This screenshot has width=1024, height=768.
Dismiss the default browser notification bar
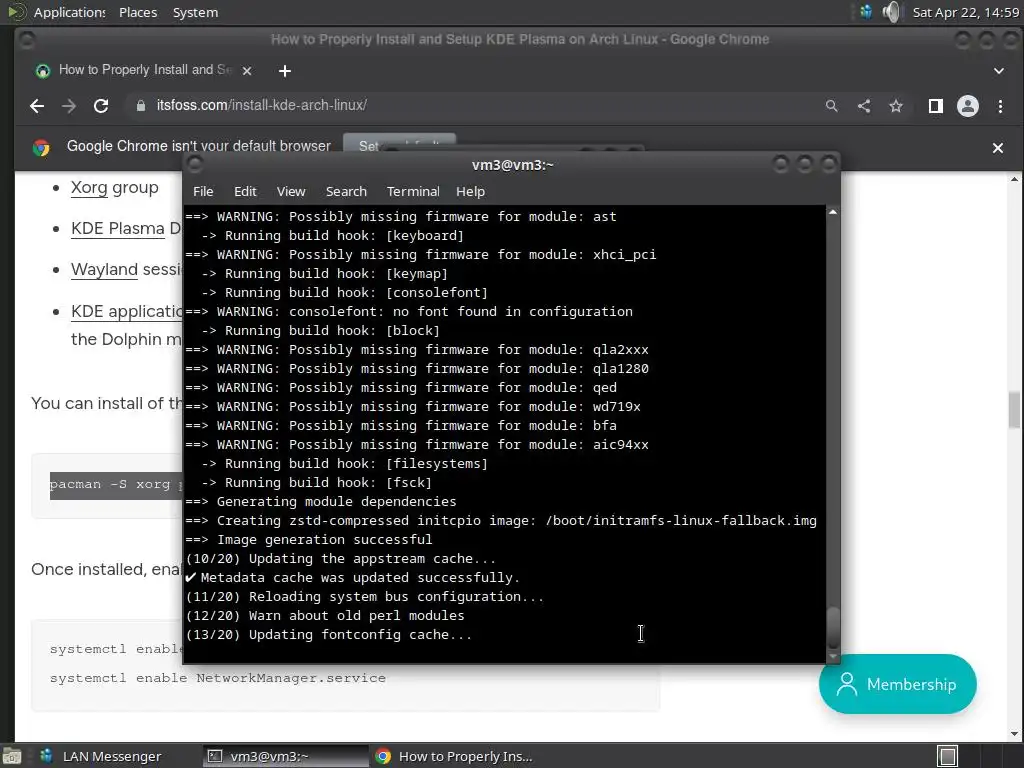coord(998,148)
